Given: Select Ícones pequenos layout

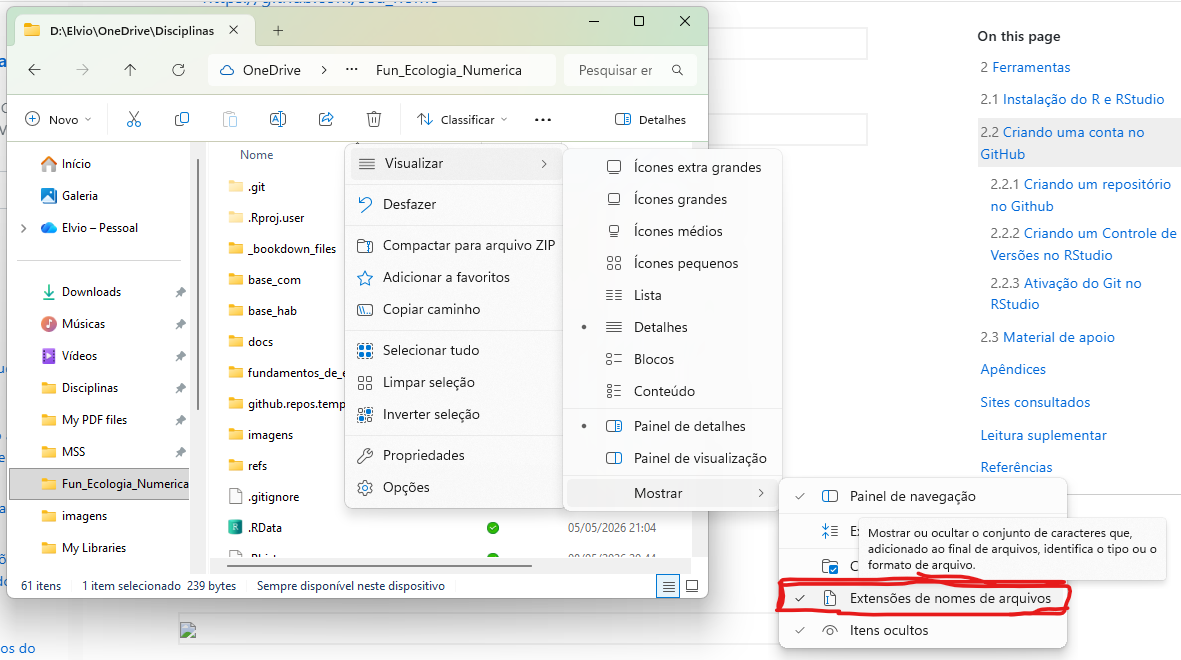Looking at the screenshot, I should pyautogui.click(x=673, y=263).
